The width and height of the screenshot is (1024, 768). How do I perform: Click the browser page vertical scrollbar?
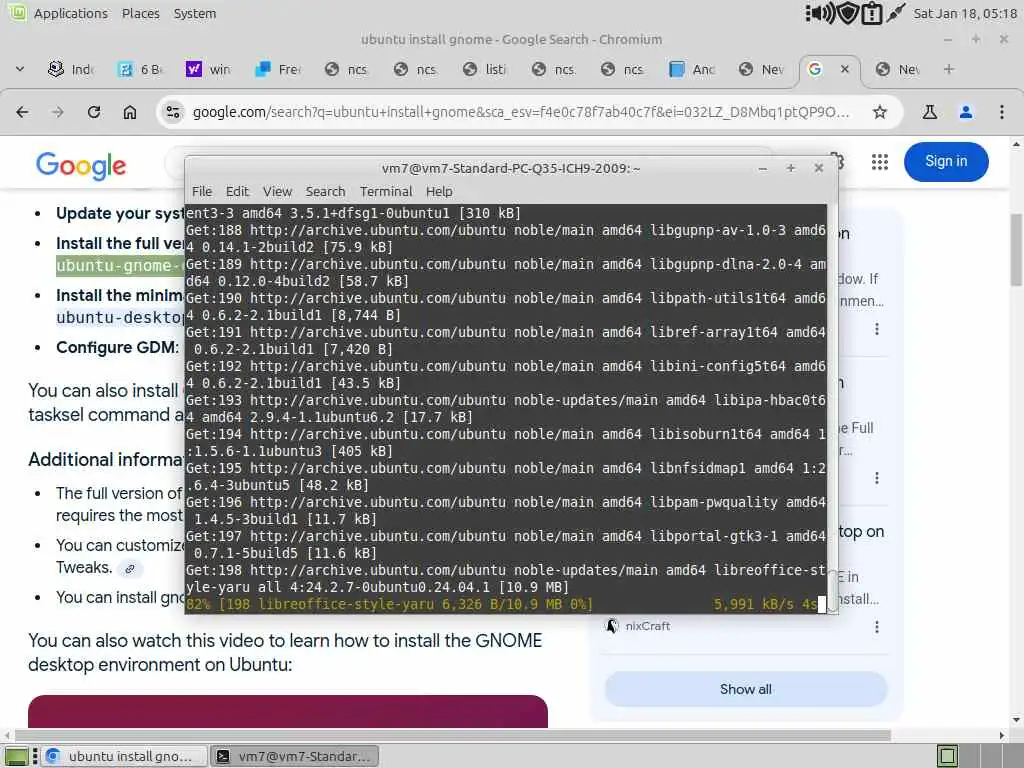(x=1016, y=249)
